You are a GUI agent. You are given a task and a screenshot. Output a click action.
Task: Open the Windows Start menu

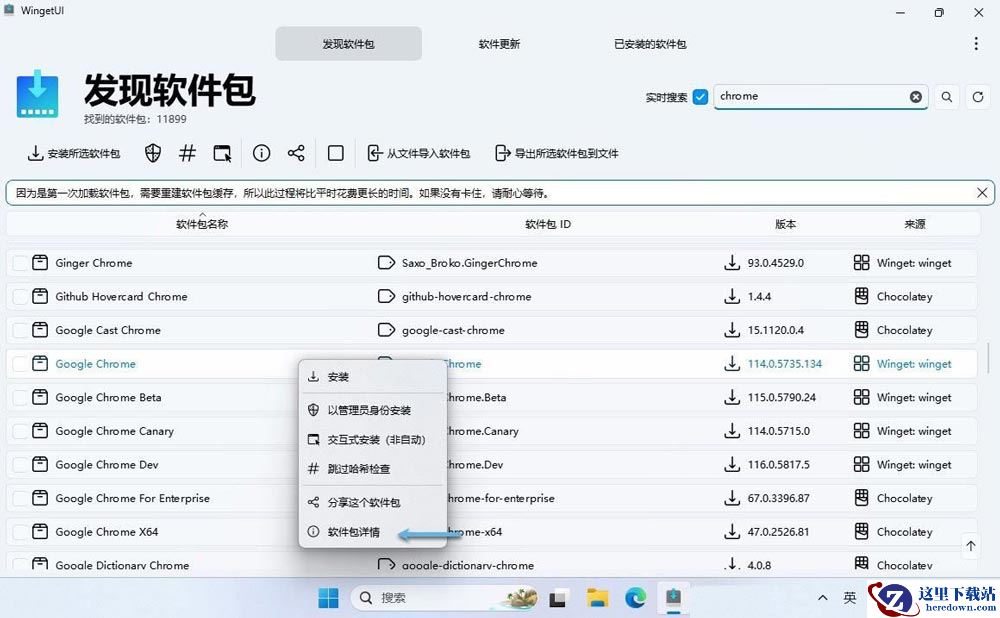coord(328,598)
